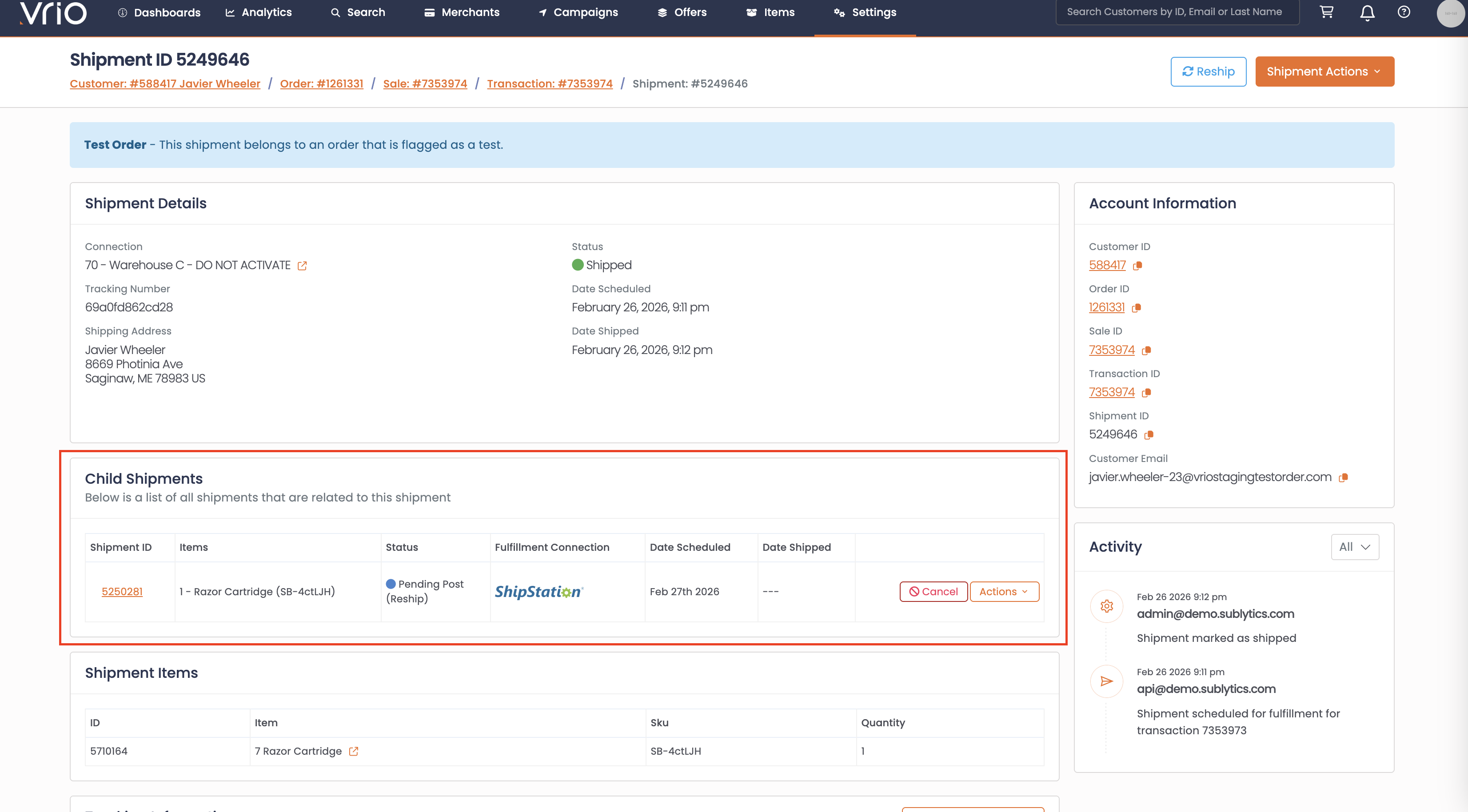Click the Reship button
Screen dimensions: 1468x812
pyautogui.click(x=1208, y=71)
